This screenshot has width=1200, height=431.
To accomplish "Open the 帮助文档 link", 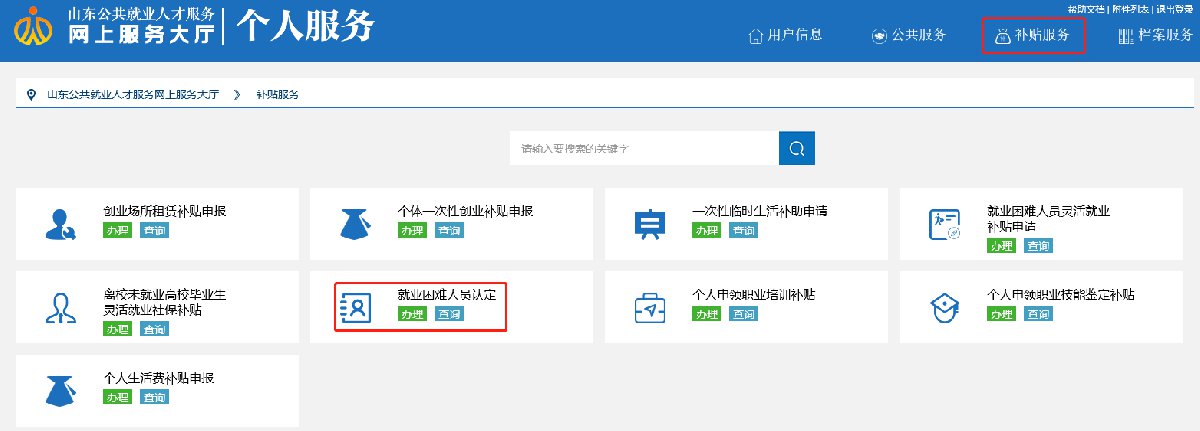I will 1086,9.
